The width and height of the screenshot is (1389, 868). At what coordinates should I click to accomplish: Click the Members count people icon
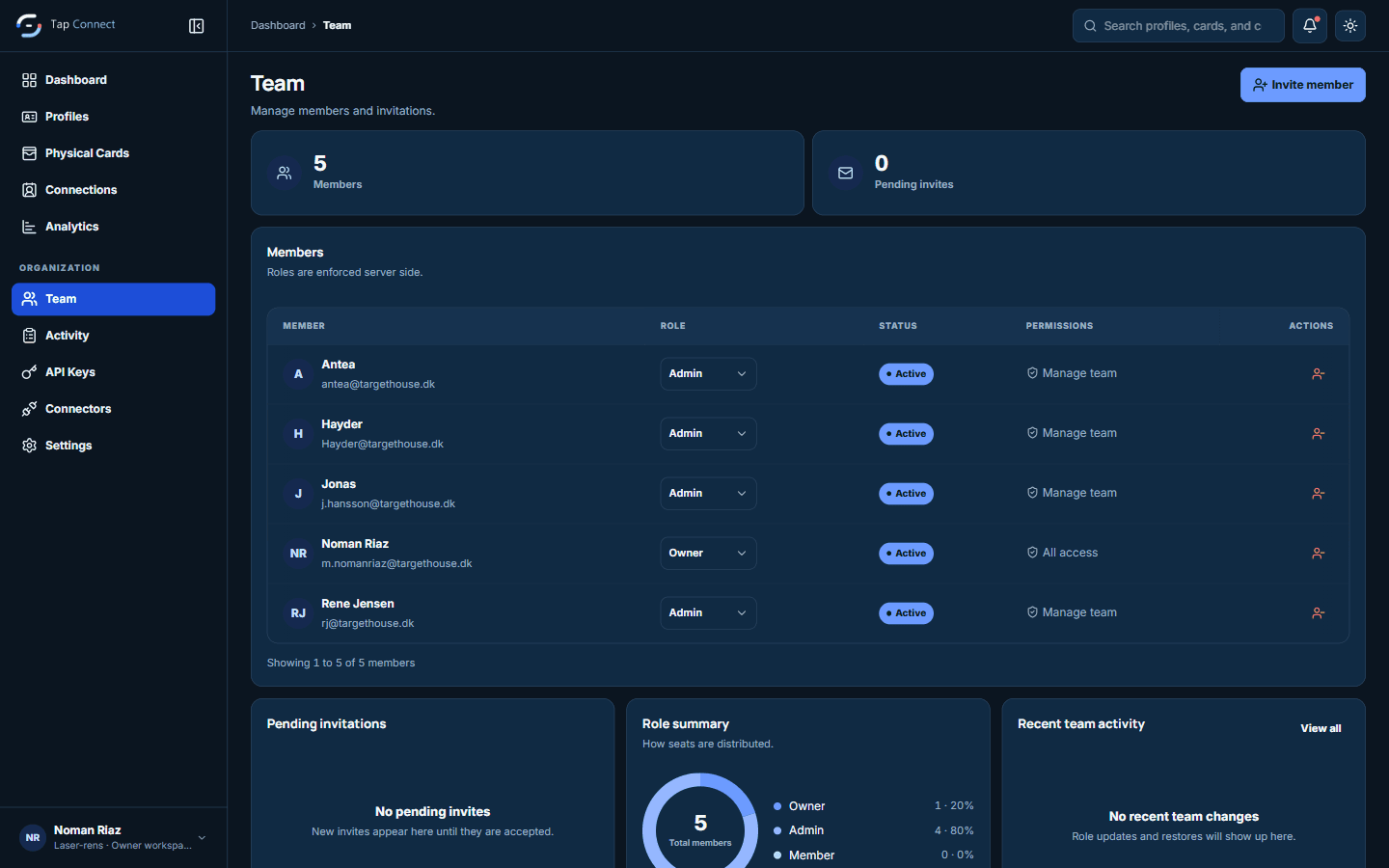tap(285, 174)
